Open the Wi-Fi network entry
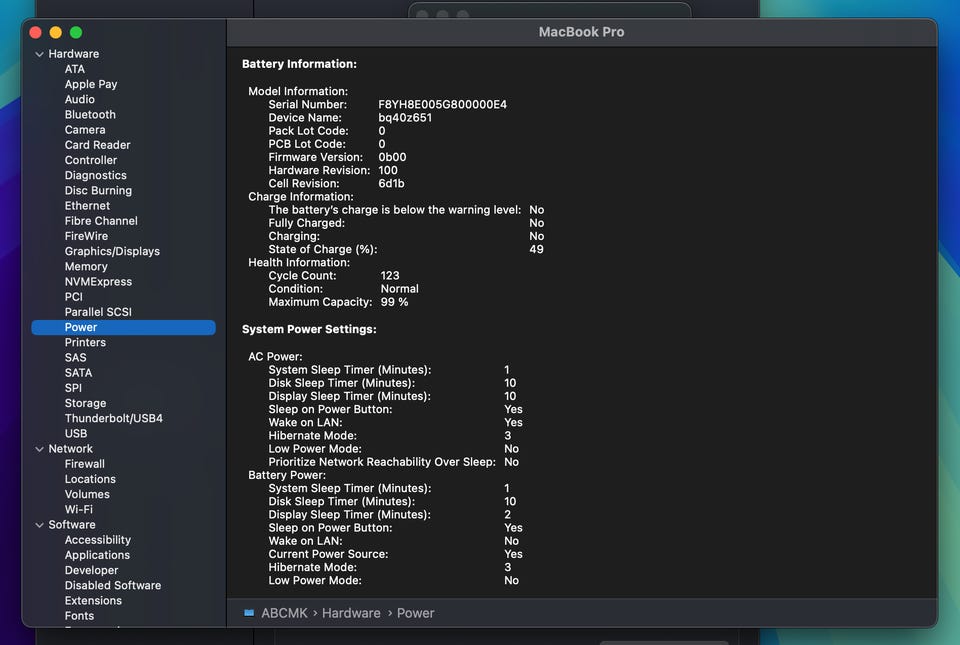This screenshot has width=960, height=645. [79, 509]
